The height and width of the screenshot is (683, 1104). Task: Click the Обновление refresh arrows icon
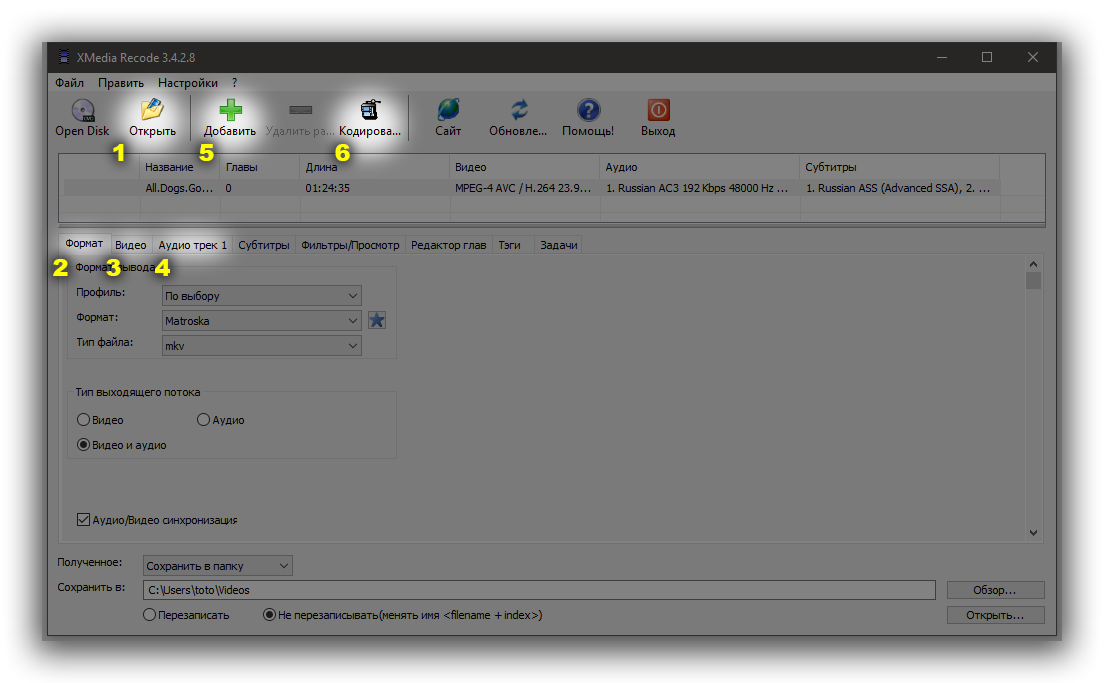518,110
